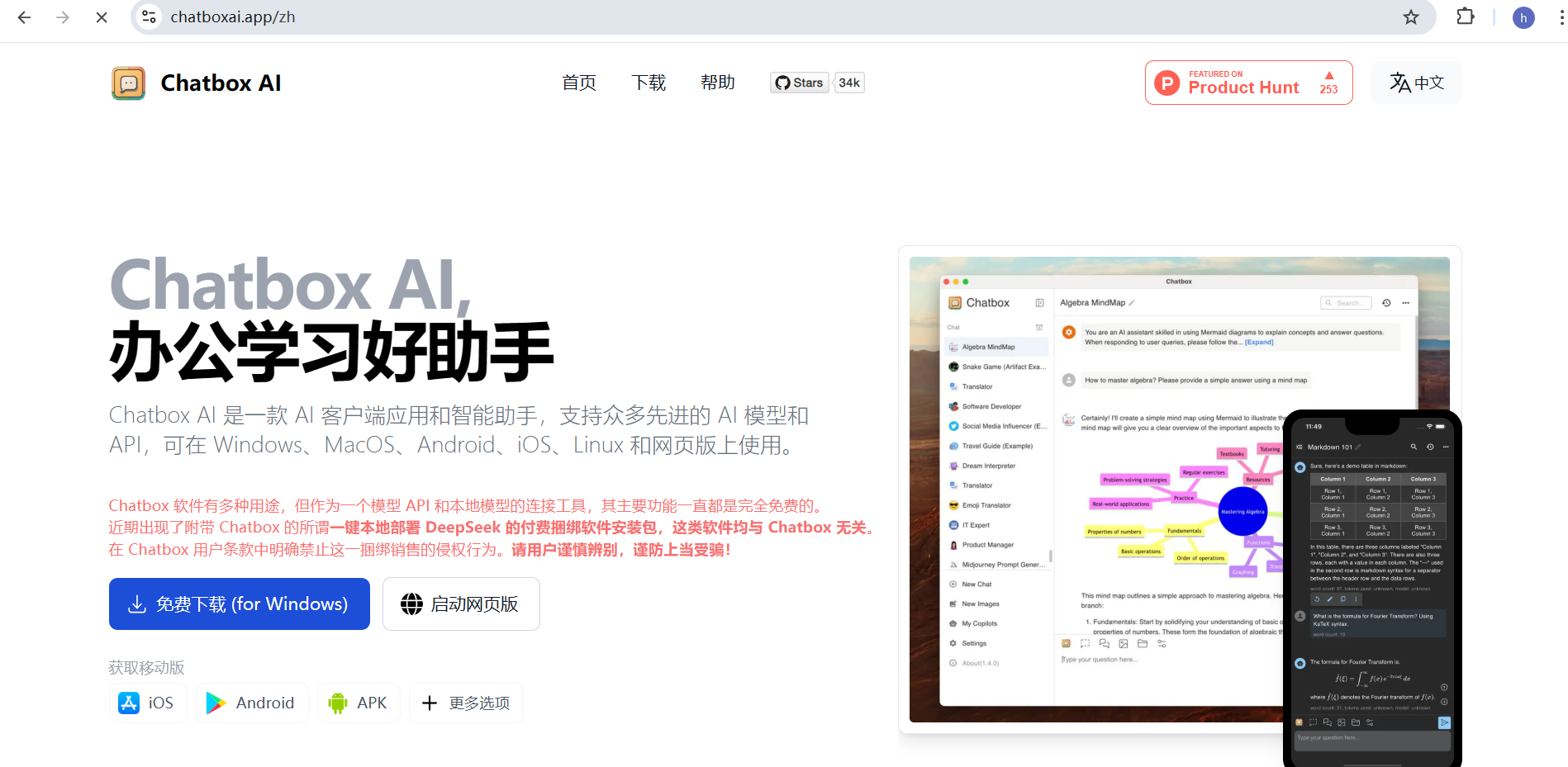The image size is (1568, 767).
Task: Click the 获取移动版 label
Action: tap(146, 667)
